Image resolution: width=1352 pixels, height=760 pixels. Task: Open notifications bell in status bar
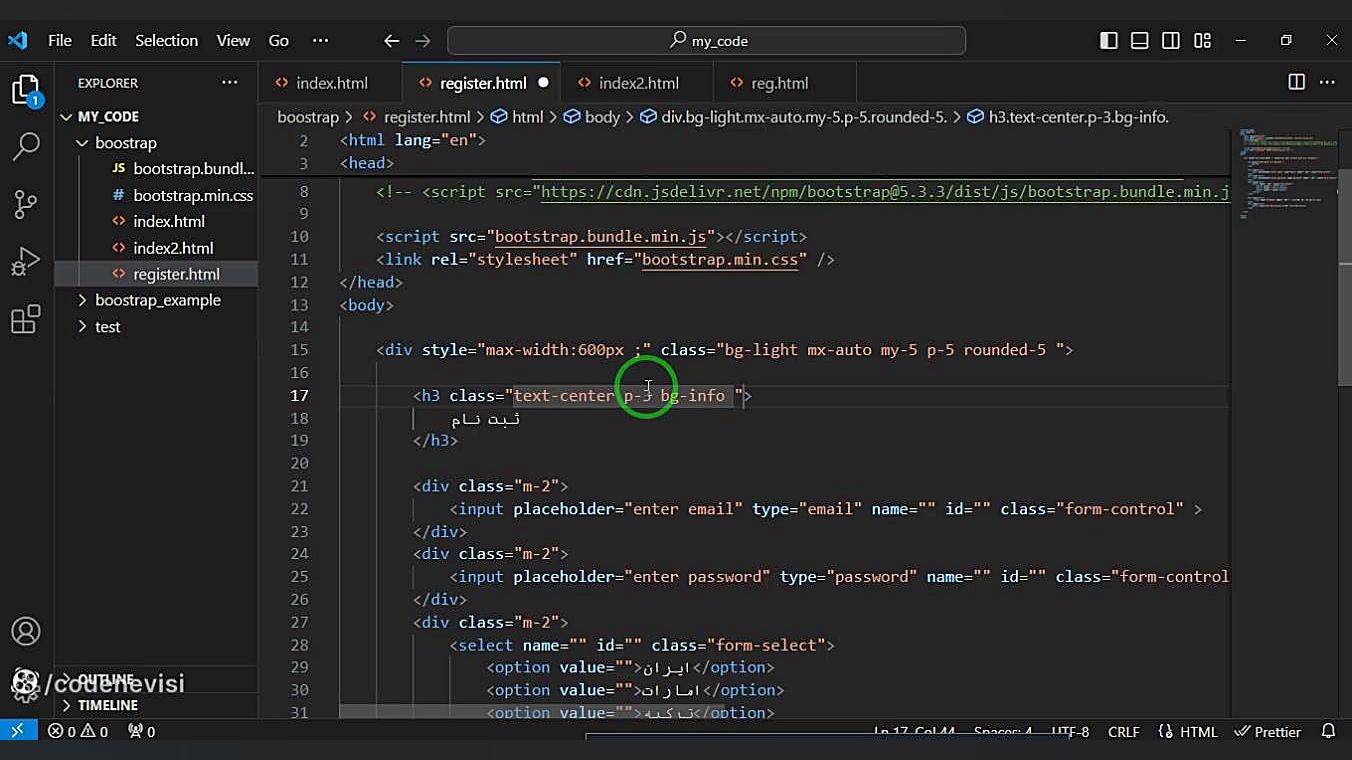(x=1328, y=732)
